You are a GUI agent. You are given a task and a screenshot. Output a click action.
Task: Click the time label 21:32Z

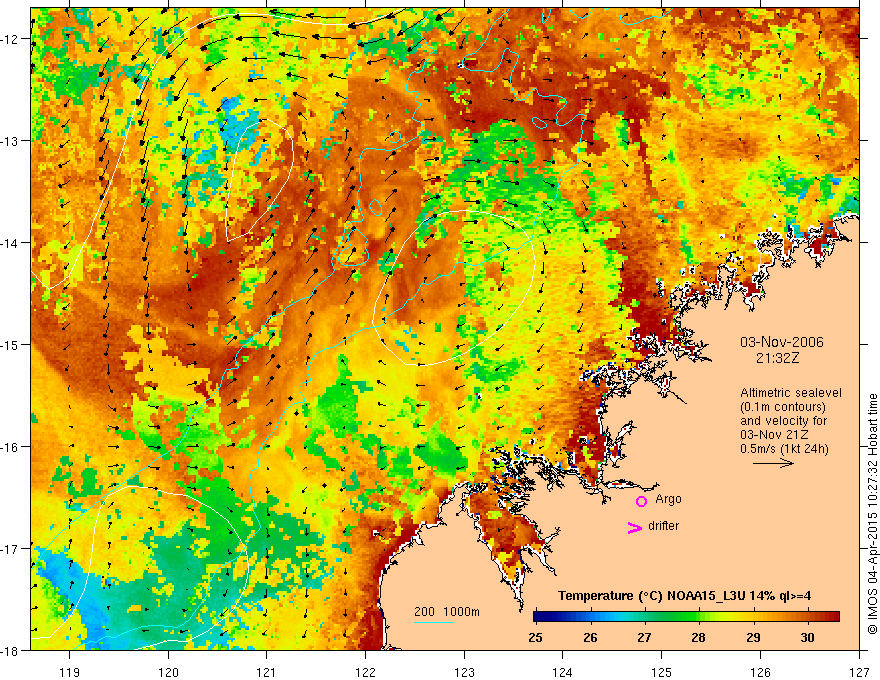coord(777,357)
